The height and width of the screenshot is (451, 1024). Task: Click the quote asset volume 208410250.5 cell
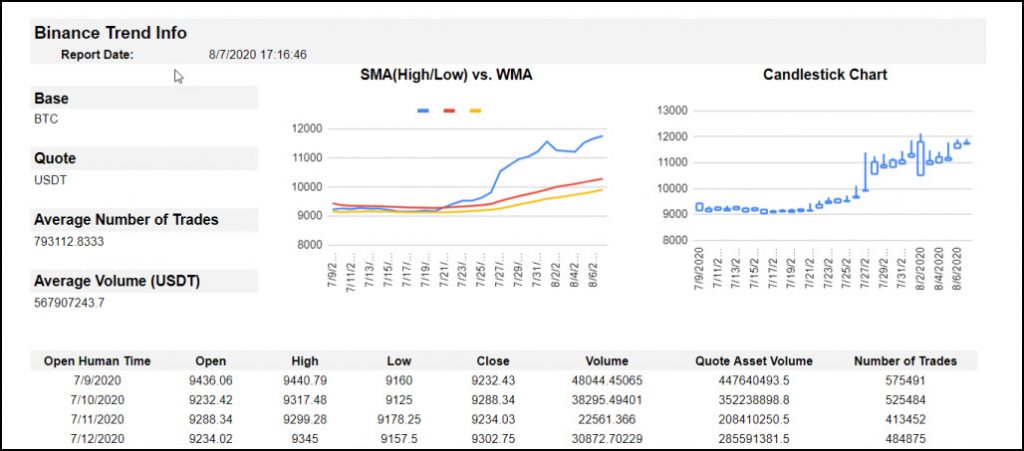pyautogui.click(x=754, y=419)
